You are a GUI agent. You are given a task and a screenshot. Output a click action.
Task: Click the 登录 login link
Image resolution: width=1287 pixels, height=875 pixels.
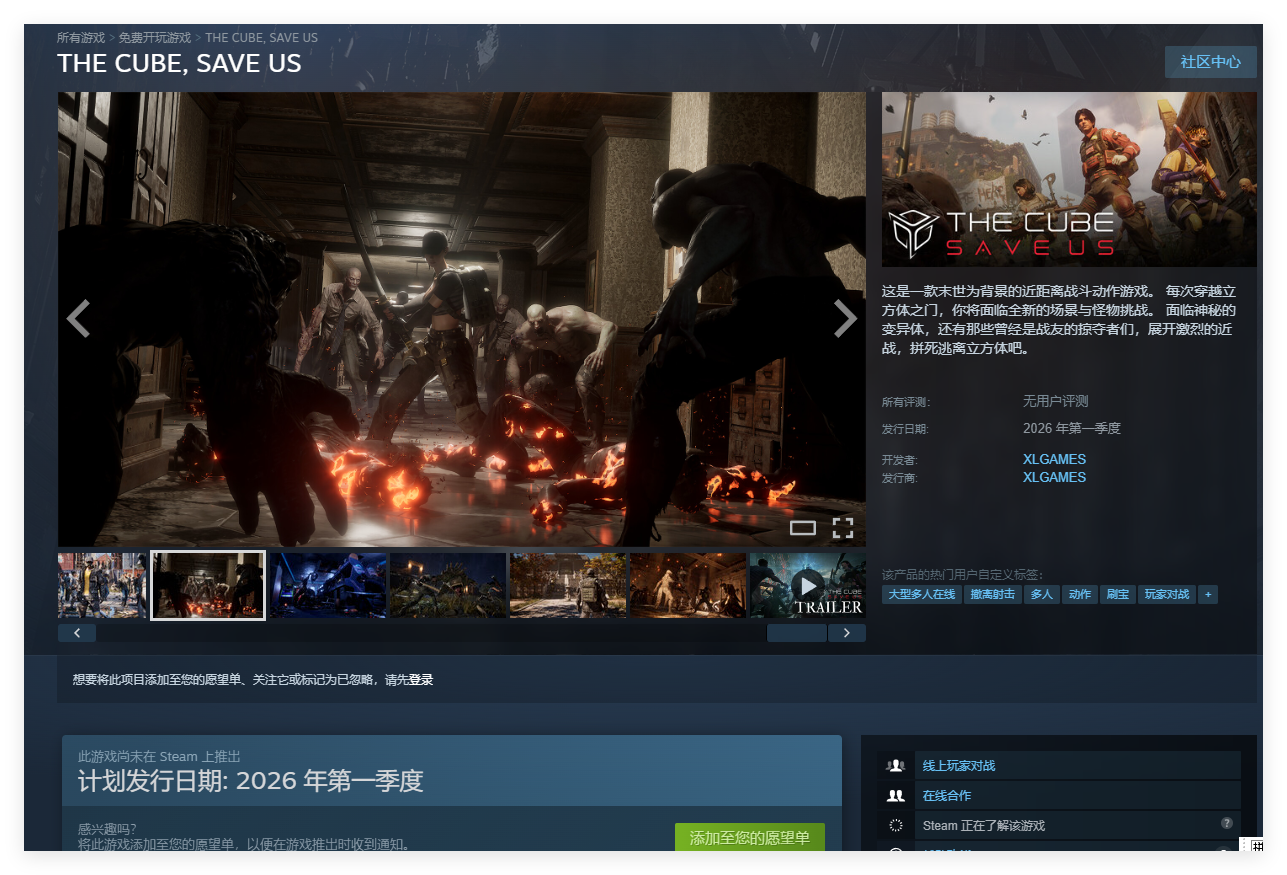[421, 680]
